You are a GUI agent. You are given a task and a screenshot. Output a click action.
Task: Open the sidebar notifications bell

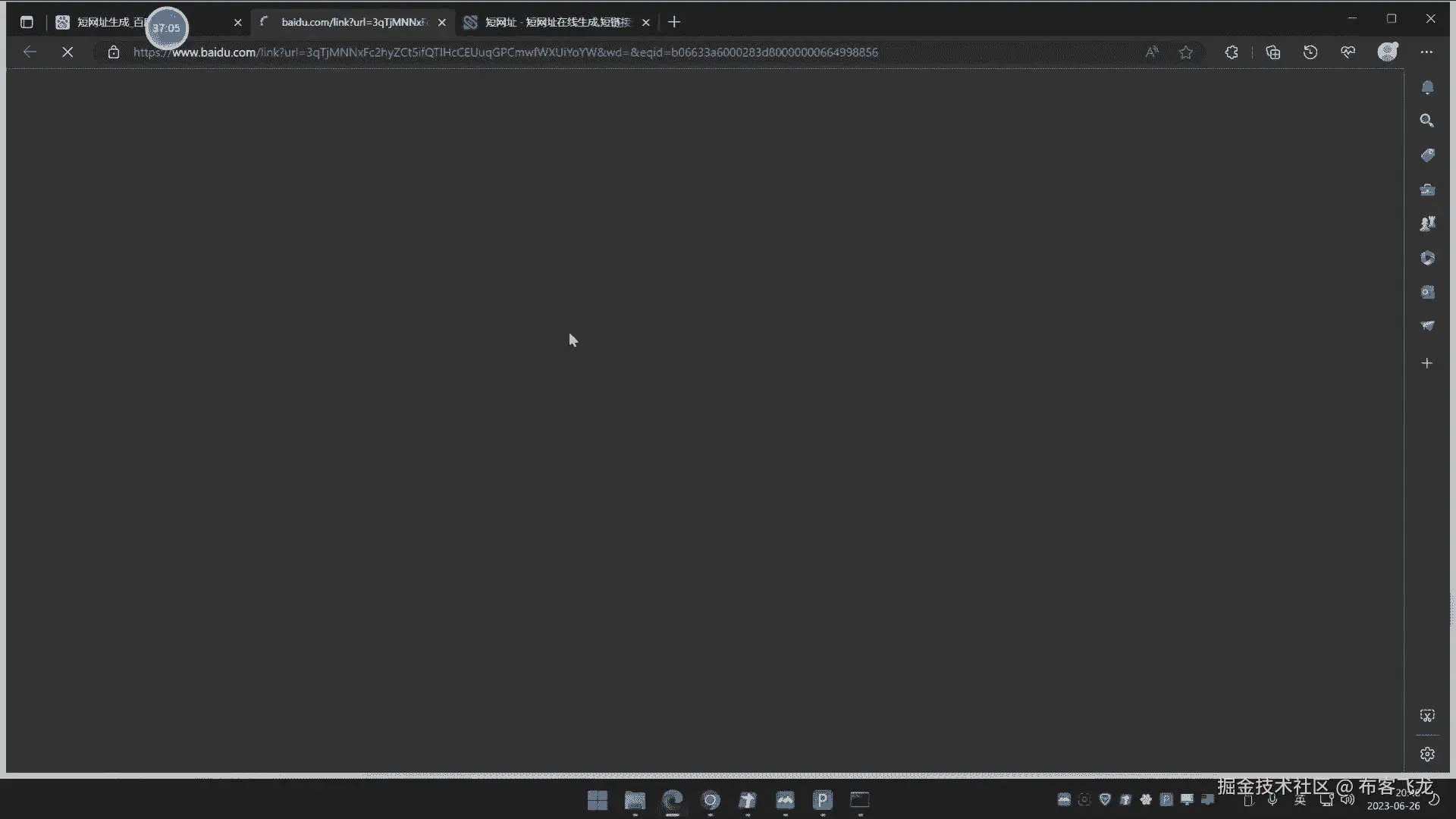1427,87
